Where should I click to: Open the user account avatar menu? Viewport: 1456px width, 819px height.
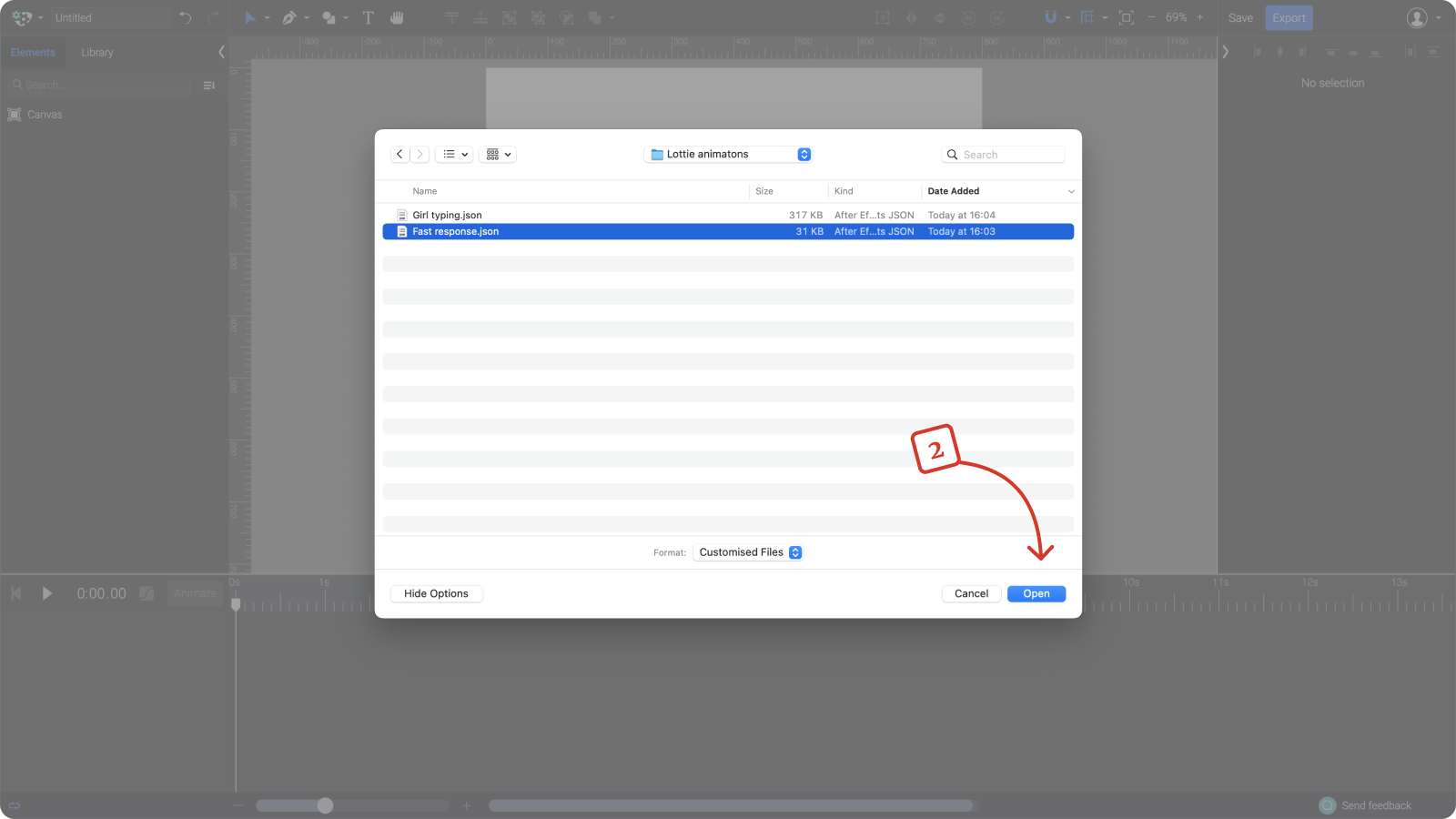click(x=1416, y=17)
